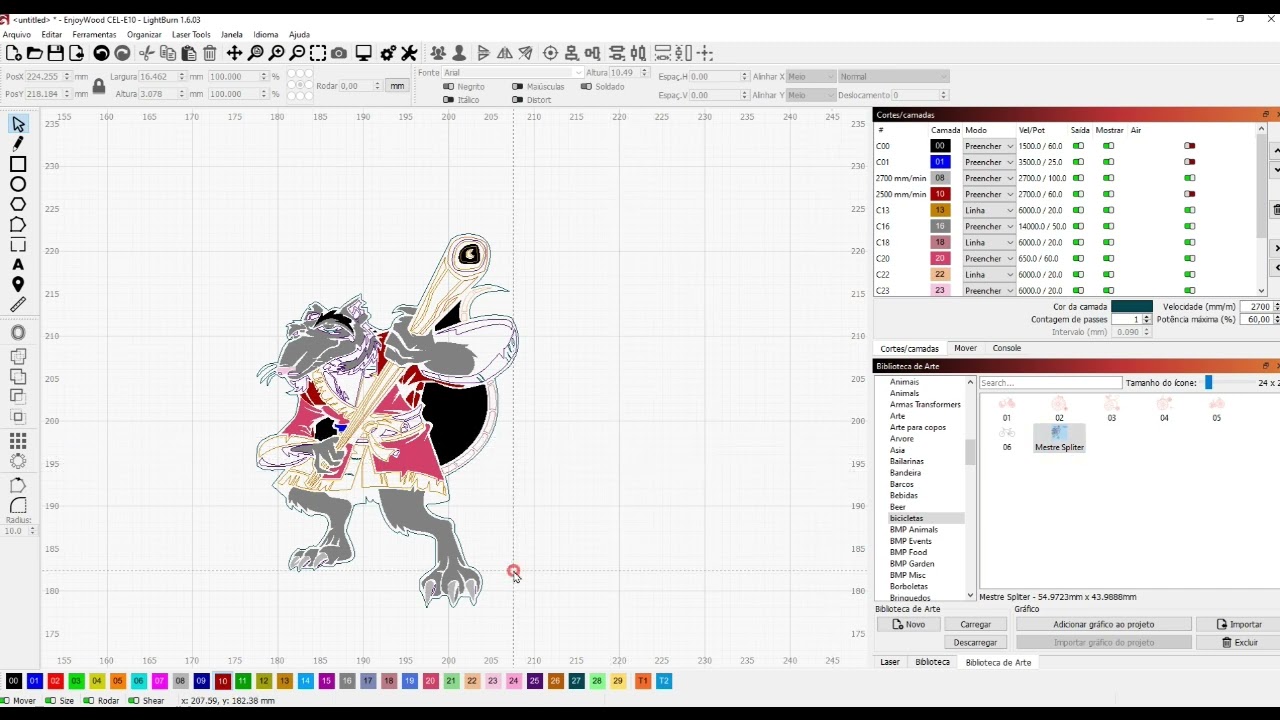Open the Fonte Arial font dropdown
This screenshot has width=1280, height=720.
(x=512, y=73)
